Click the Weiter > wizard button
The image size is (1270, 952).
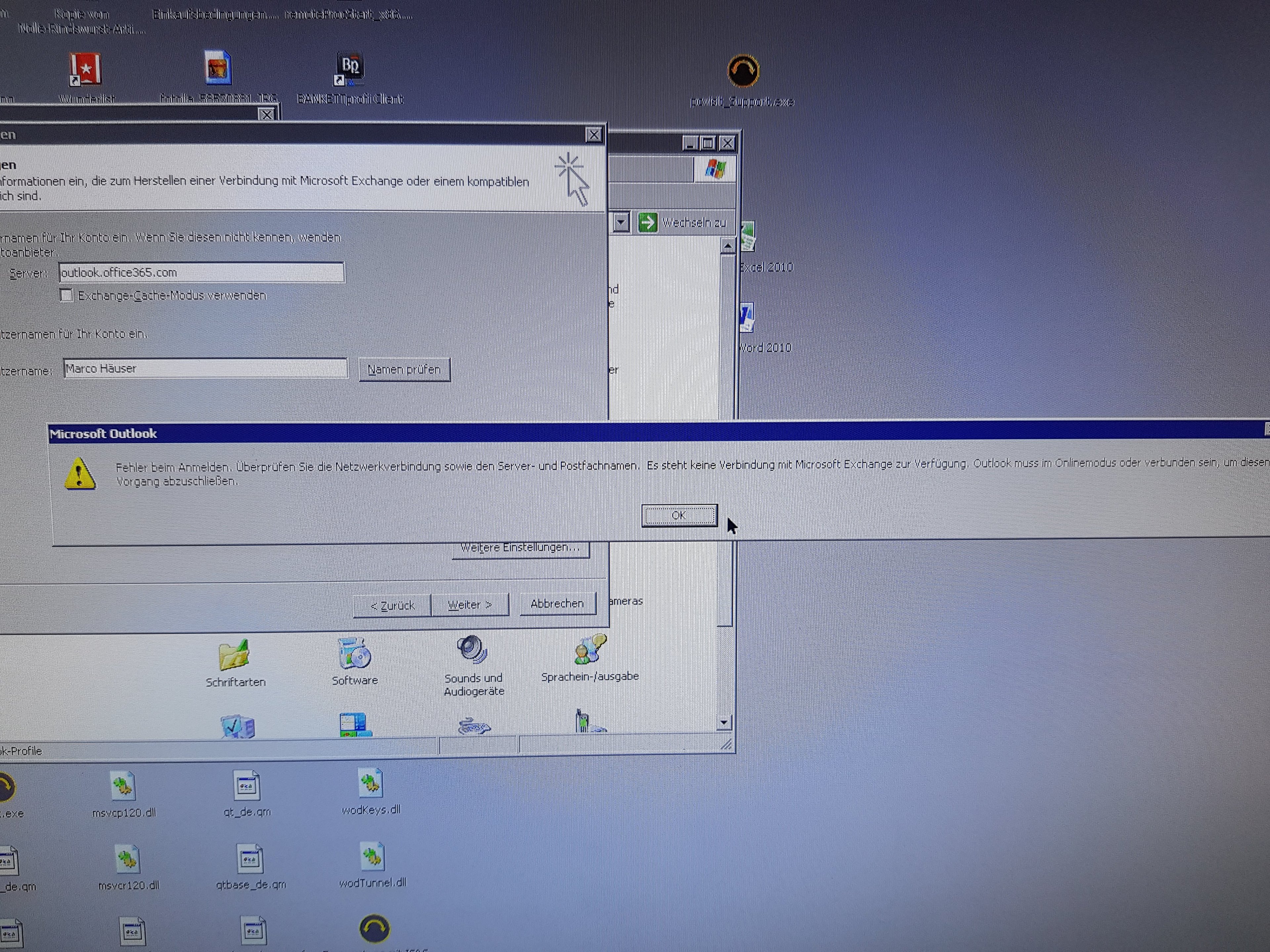click(469, 605)
